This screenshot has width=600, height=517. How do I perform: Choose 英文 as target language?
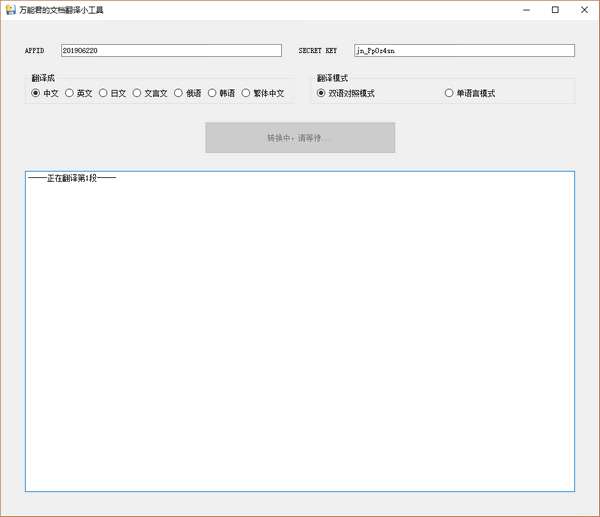(x=78, y=93)
